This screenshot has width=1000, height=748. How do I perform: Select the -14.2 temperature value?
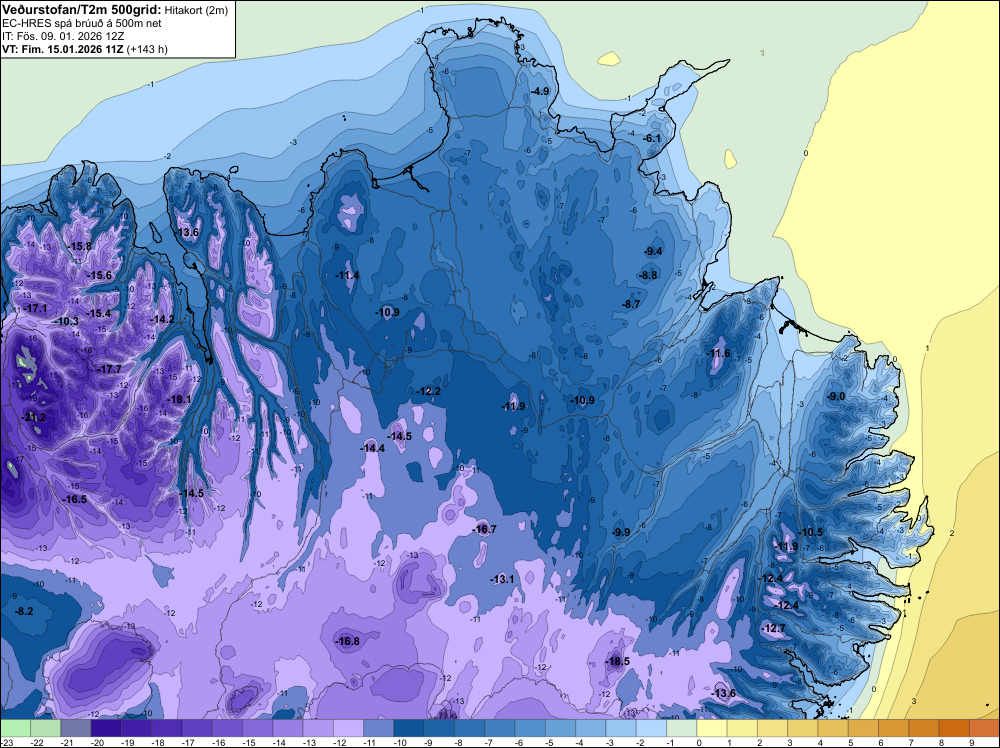pos(162,319)
